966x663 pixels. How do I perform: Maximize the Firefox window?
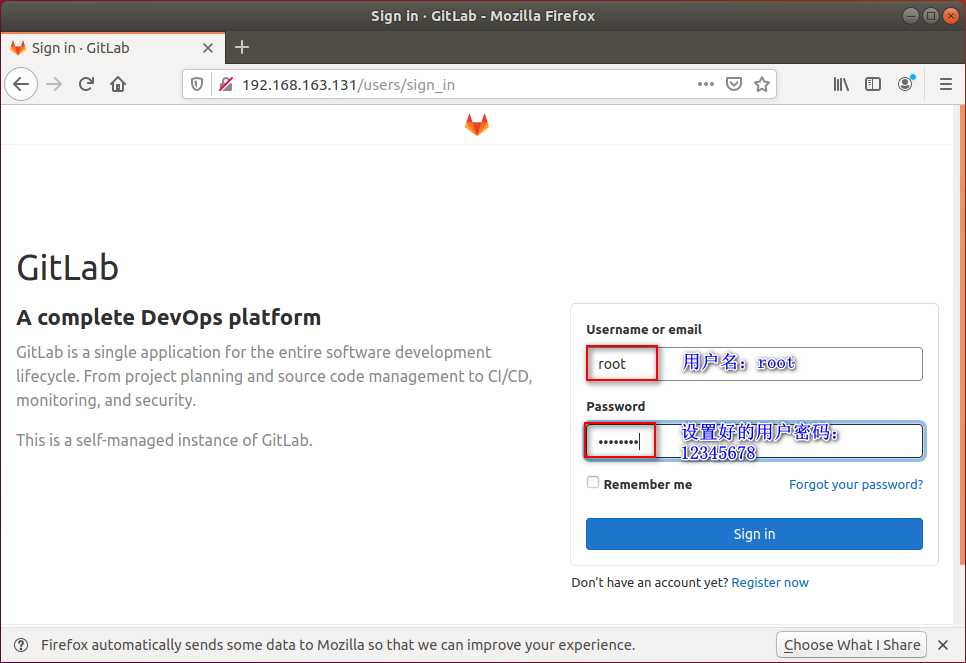tap(931, 15)
